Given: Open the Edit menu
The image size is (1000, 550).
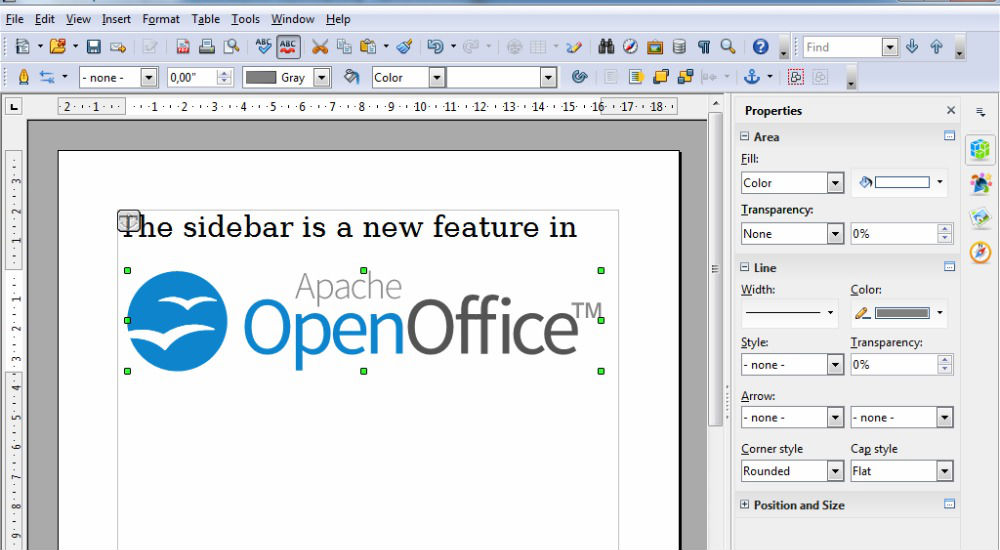Looking at the screenshot, I should pyautogui.click(x=44, y=19).
